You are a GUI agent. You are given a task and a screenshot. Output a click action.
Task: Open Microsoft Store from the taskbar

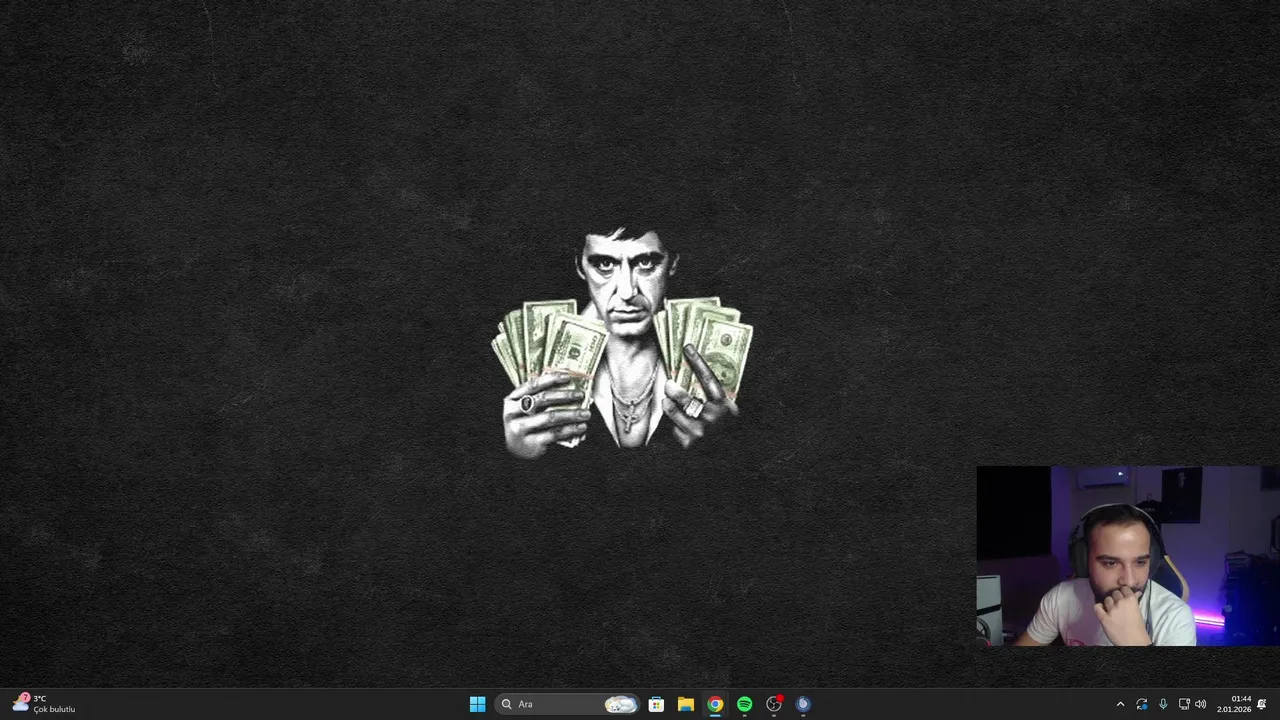click(x=656, y=704)
